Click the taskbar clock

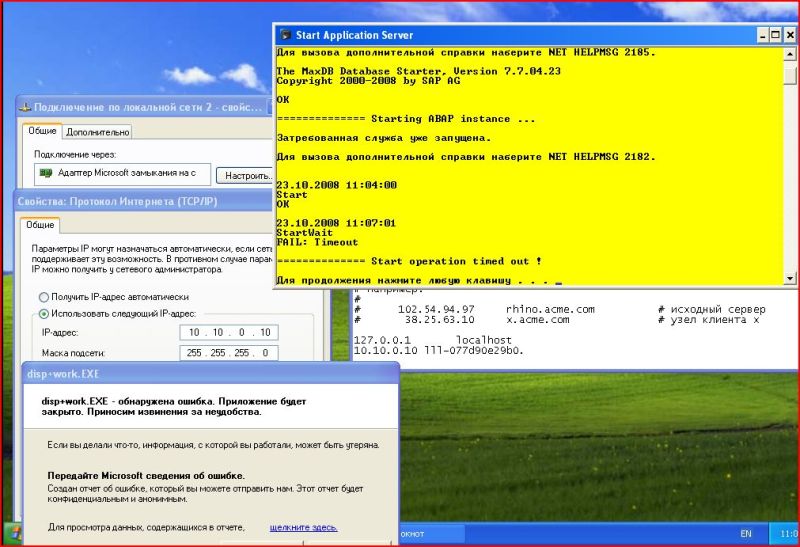click(788, 534)
